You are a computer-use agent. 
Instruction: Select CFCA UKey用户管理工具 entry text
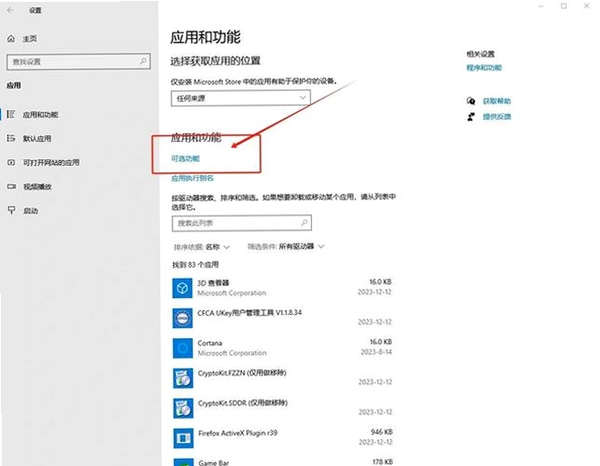[249, 313]
